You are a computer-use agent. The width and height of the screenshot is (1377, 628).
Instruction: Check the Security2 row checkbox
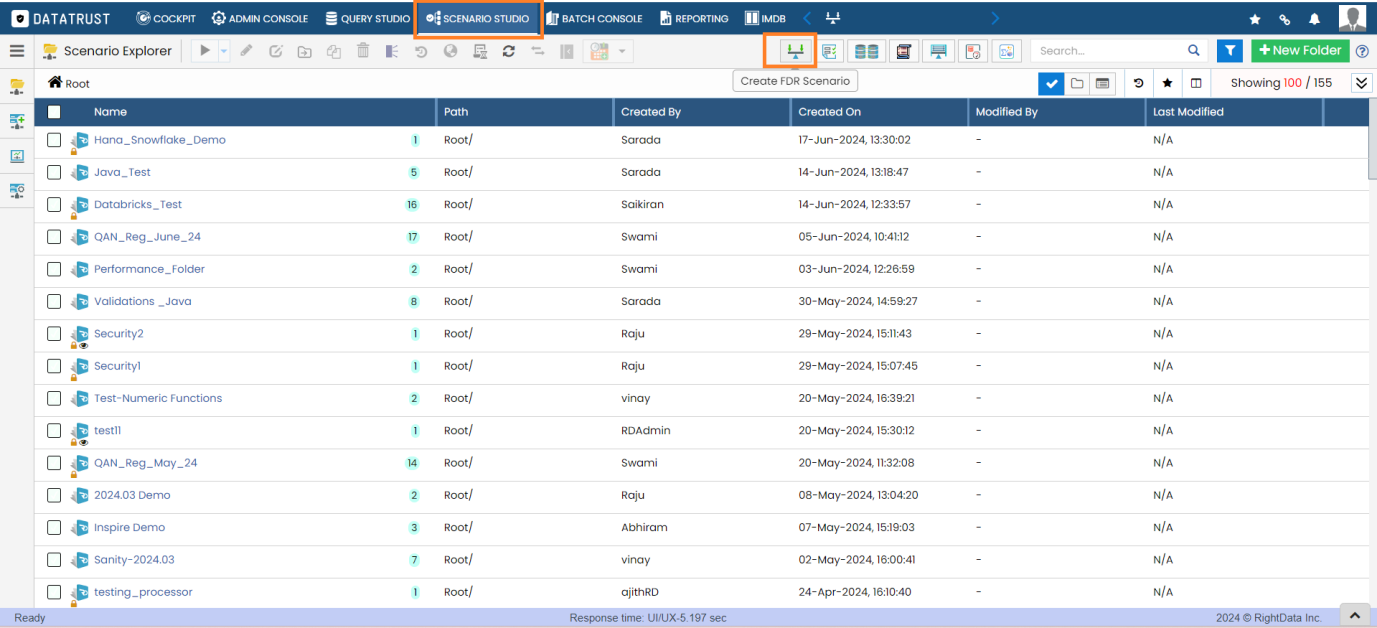point(54,333)
